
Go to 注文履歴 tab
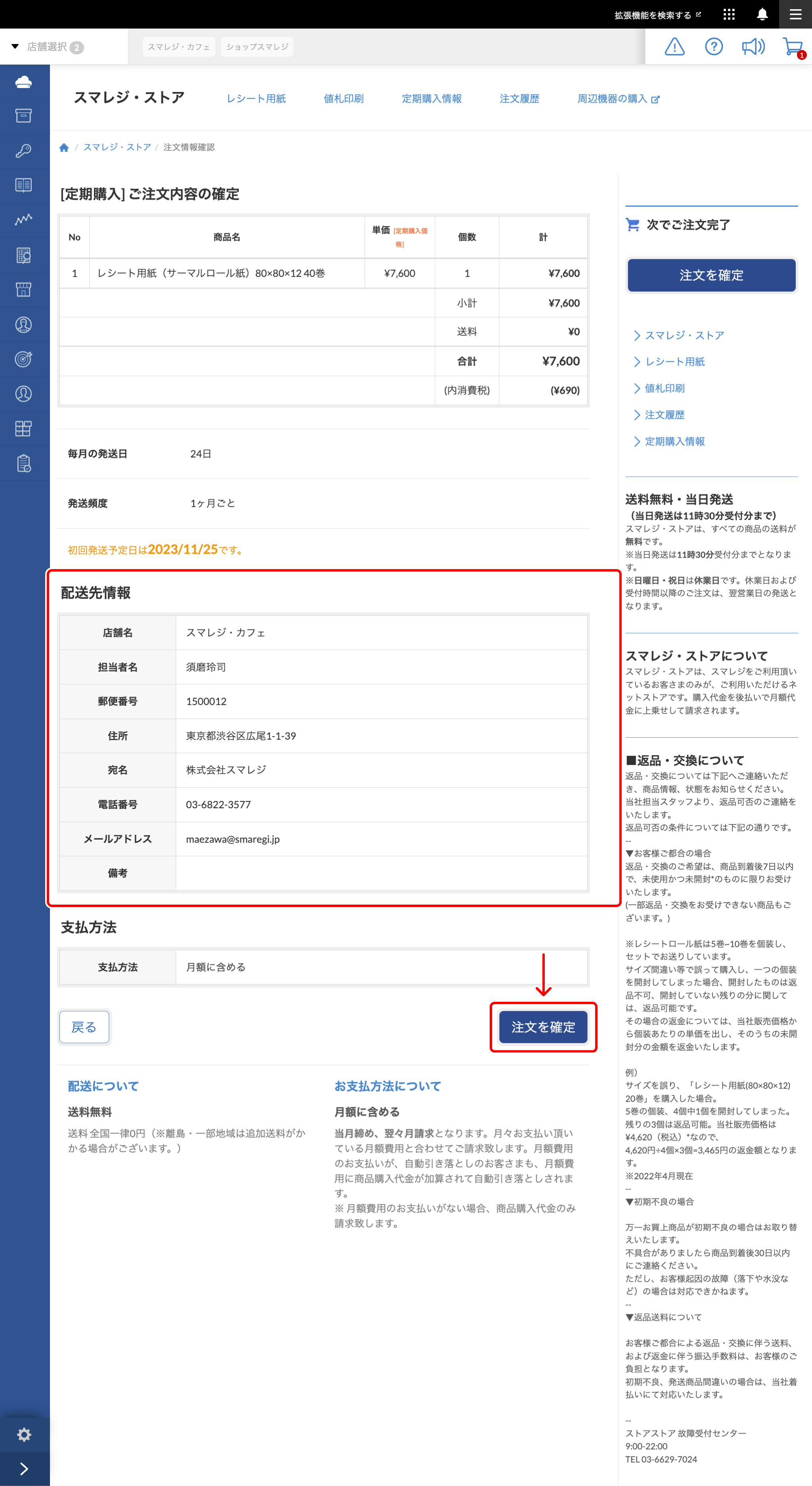pyautogui.click(x=520, y=99)
